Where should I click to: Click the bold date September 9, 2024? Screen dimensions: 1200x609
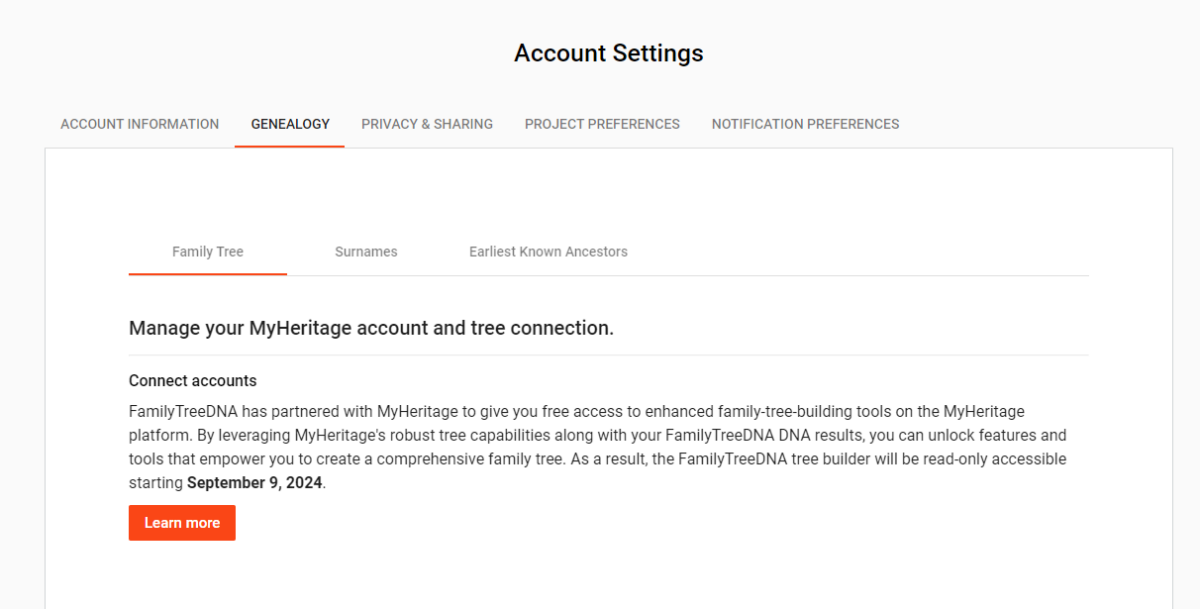coord(255,483)
